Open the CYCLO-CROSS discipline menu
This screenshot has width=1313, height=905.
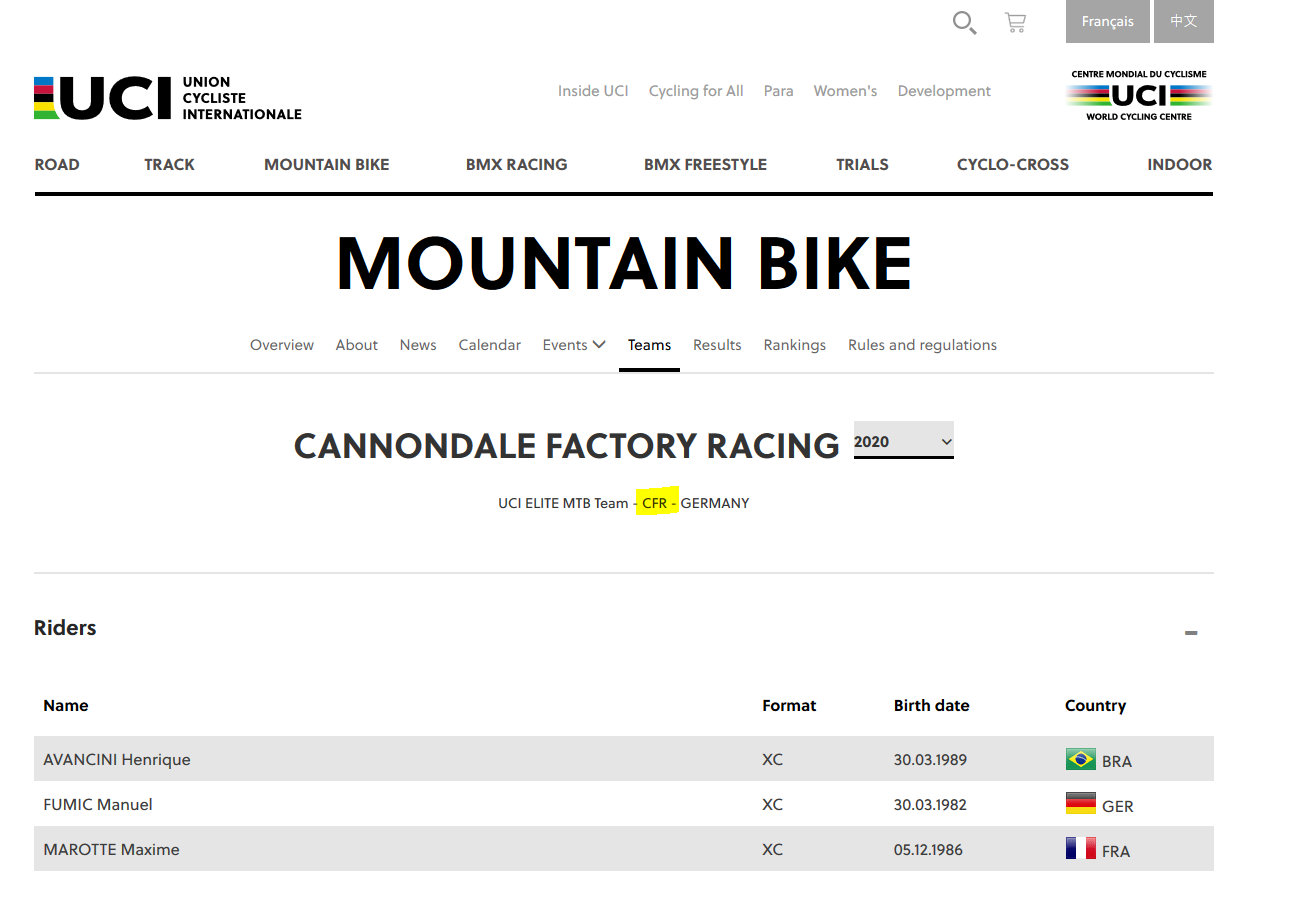click(1012, 165)
